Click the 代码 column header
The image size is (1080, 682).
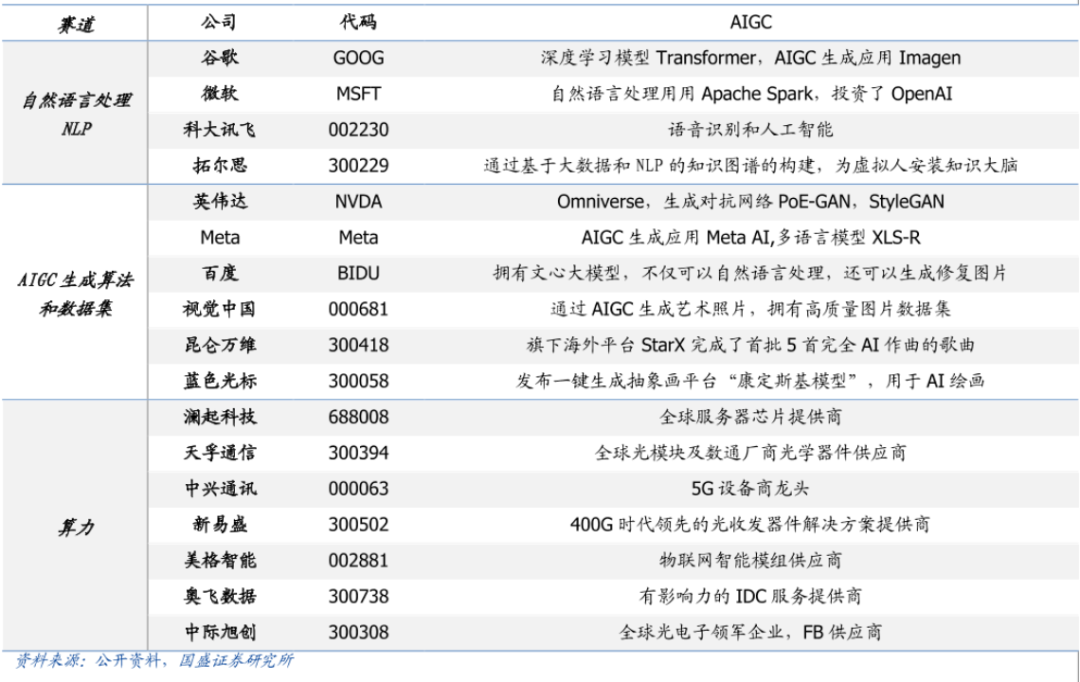(x=358, y=22)
